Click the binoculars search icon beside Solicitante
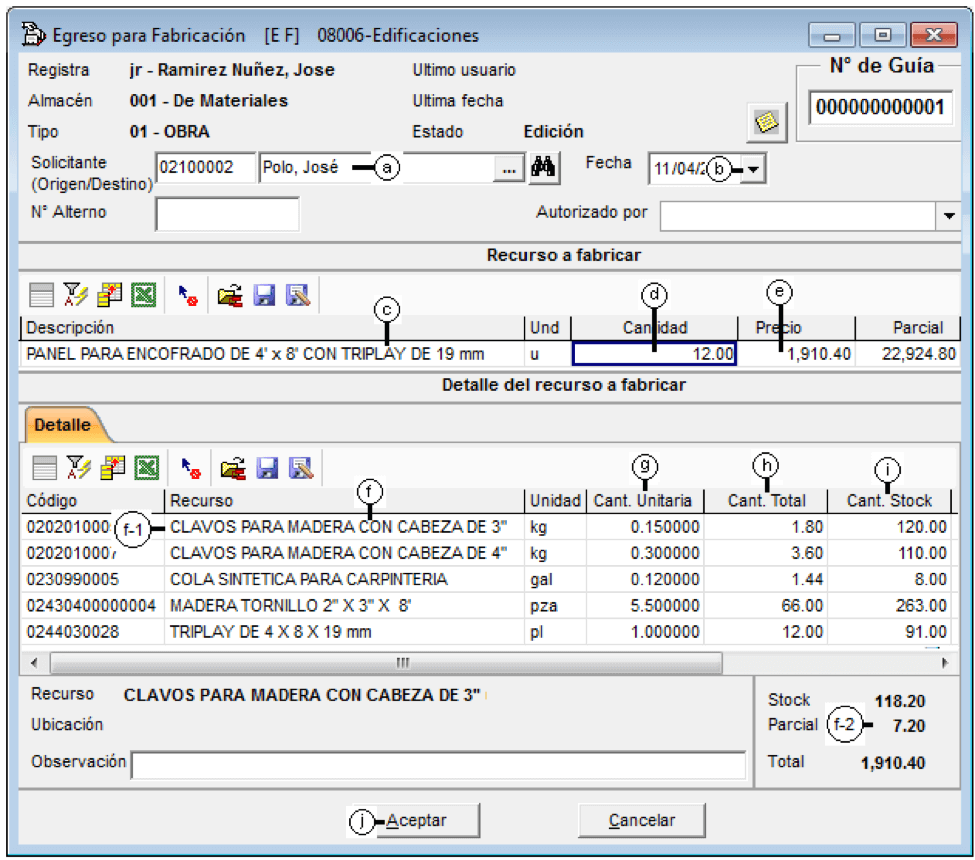The image size is (975, 860). click(x=543, y=168)
